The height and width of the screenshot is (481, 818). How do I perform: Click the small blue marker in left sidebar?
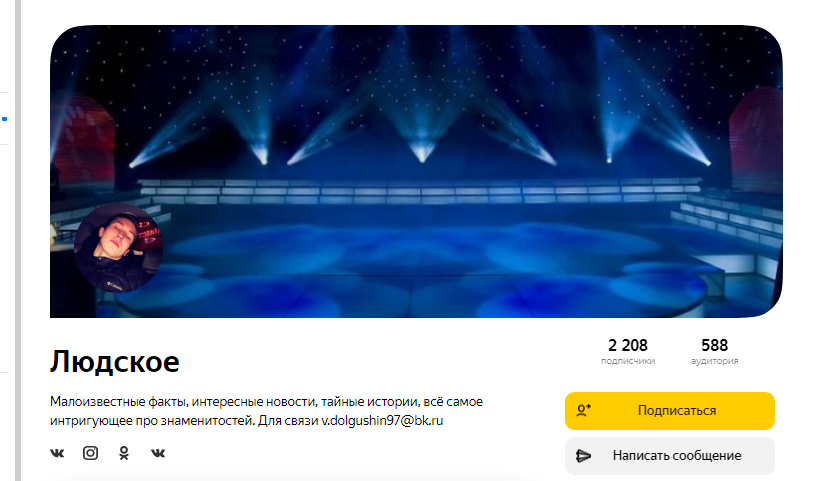click(x=4, y=119)
